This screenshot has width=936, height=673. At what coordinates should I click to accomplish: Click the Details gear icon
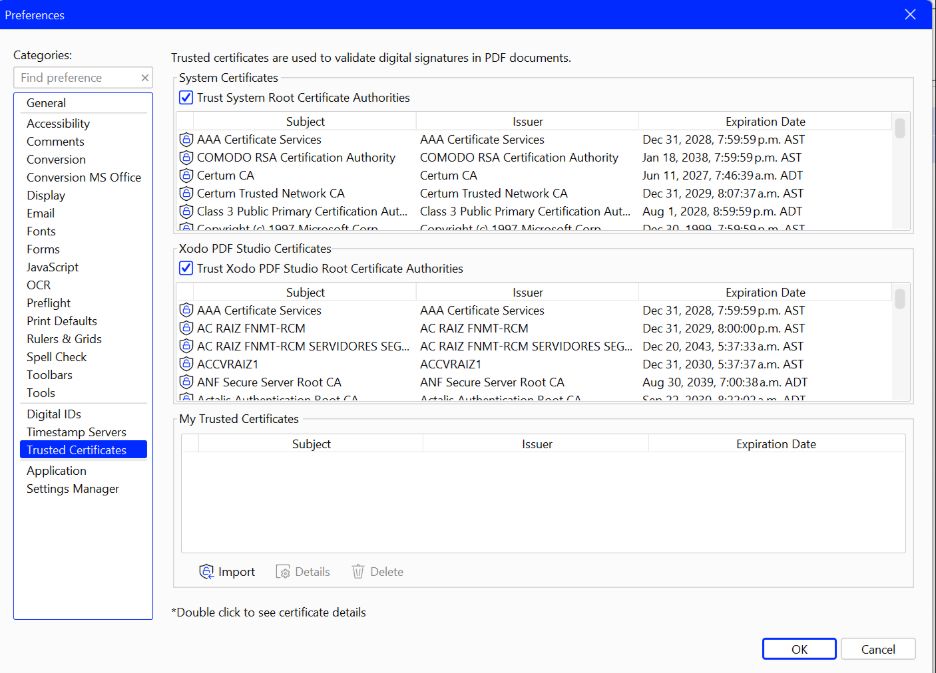tap(283, 572)
